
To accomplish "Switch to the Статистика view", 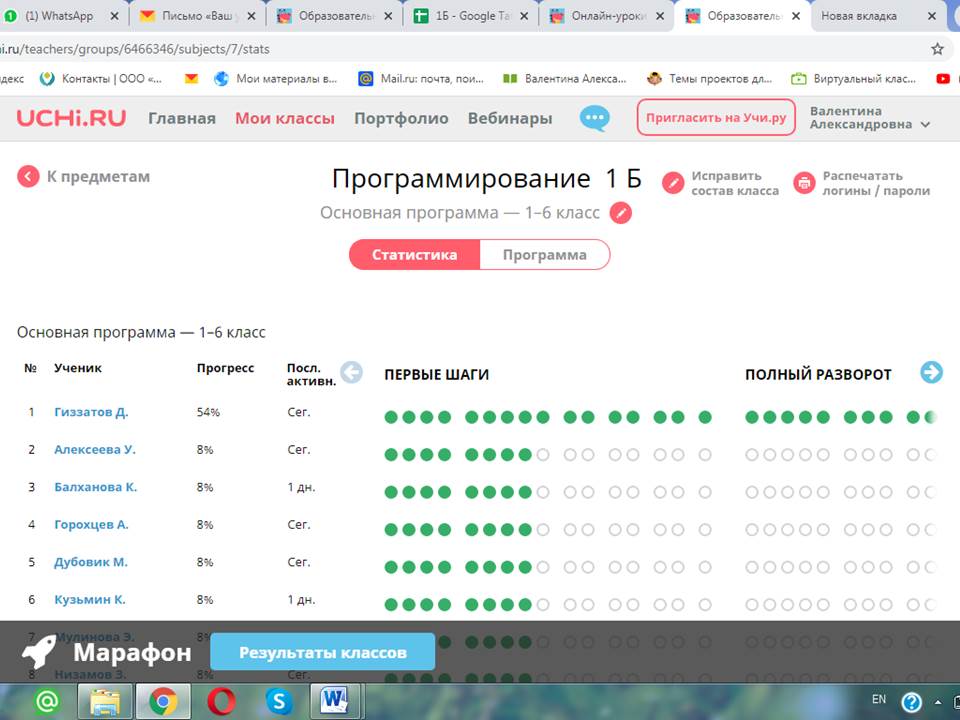I will [414, 255].
